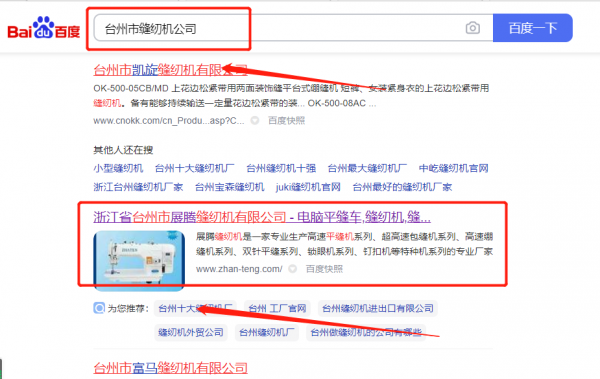Screen dimensions: 600x379
Task: Click the shield icon beside the zhan-teng.com URL
Action: pyautogui.click(x=292, y=269)
